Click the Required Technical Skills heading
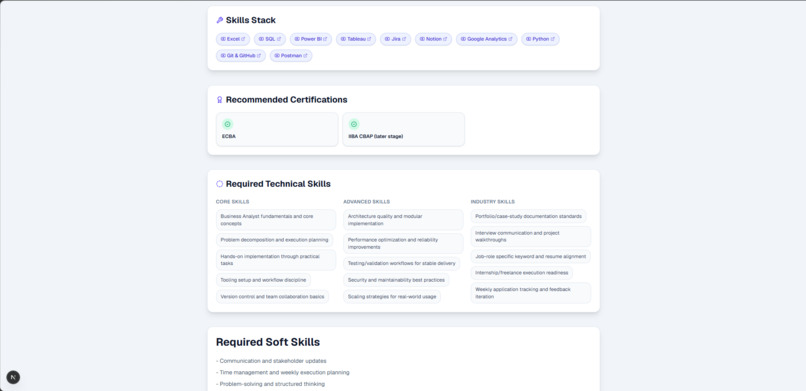Image resolution: width=806 pixels, height=391 pixels. click(278, 184)
